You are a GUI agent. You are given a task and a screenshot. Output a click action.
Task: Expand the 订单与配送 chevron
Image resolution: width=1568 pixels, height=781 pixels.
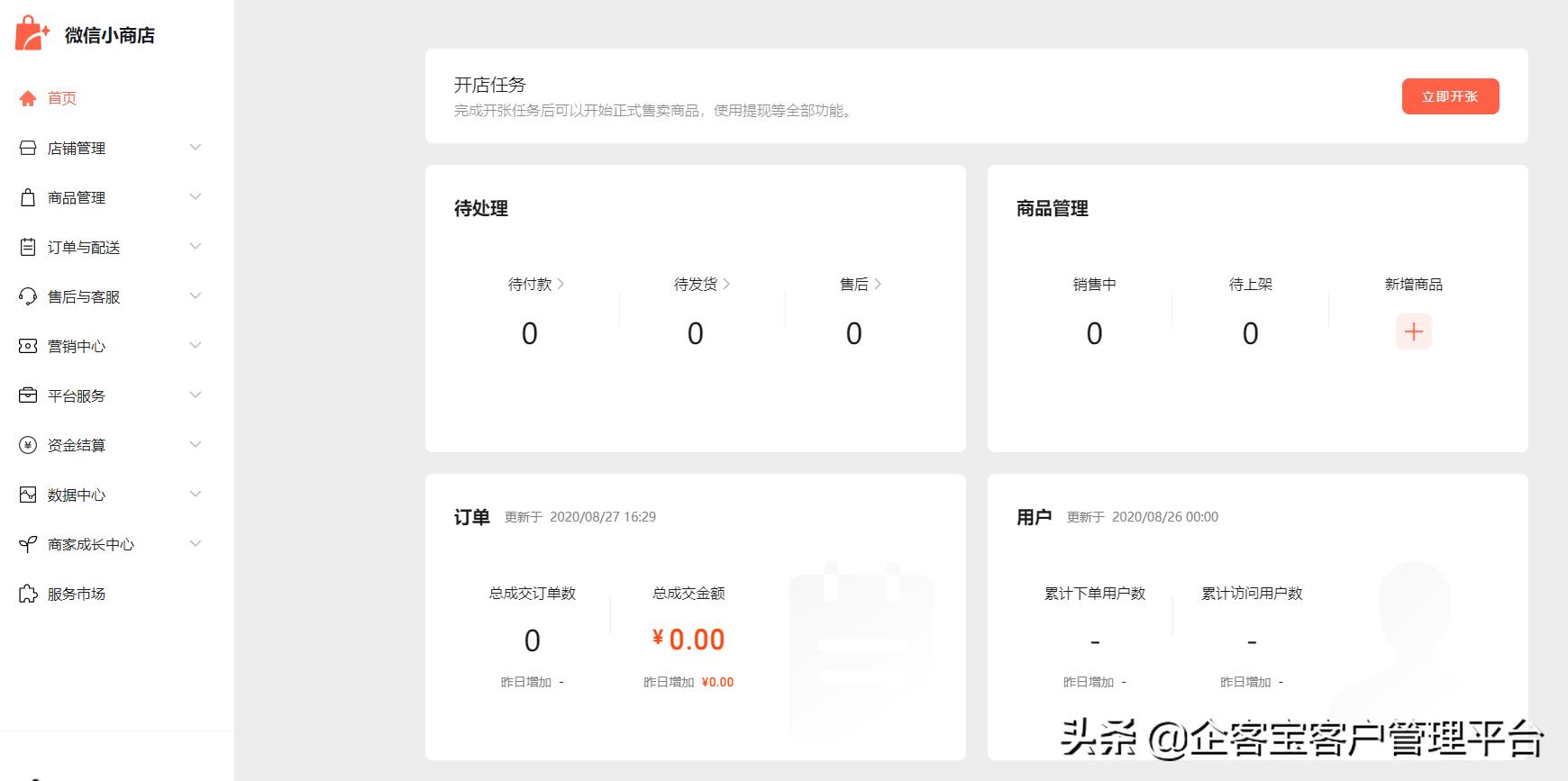pos(196,246)
